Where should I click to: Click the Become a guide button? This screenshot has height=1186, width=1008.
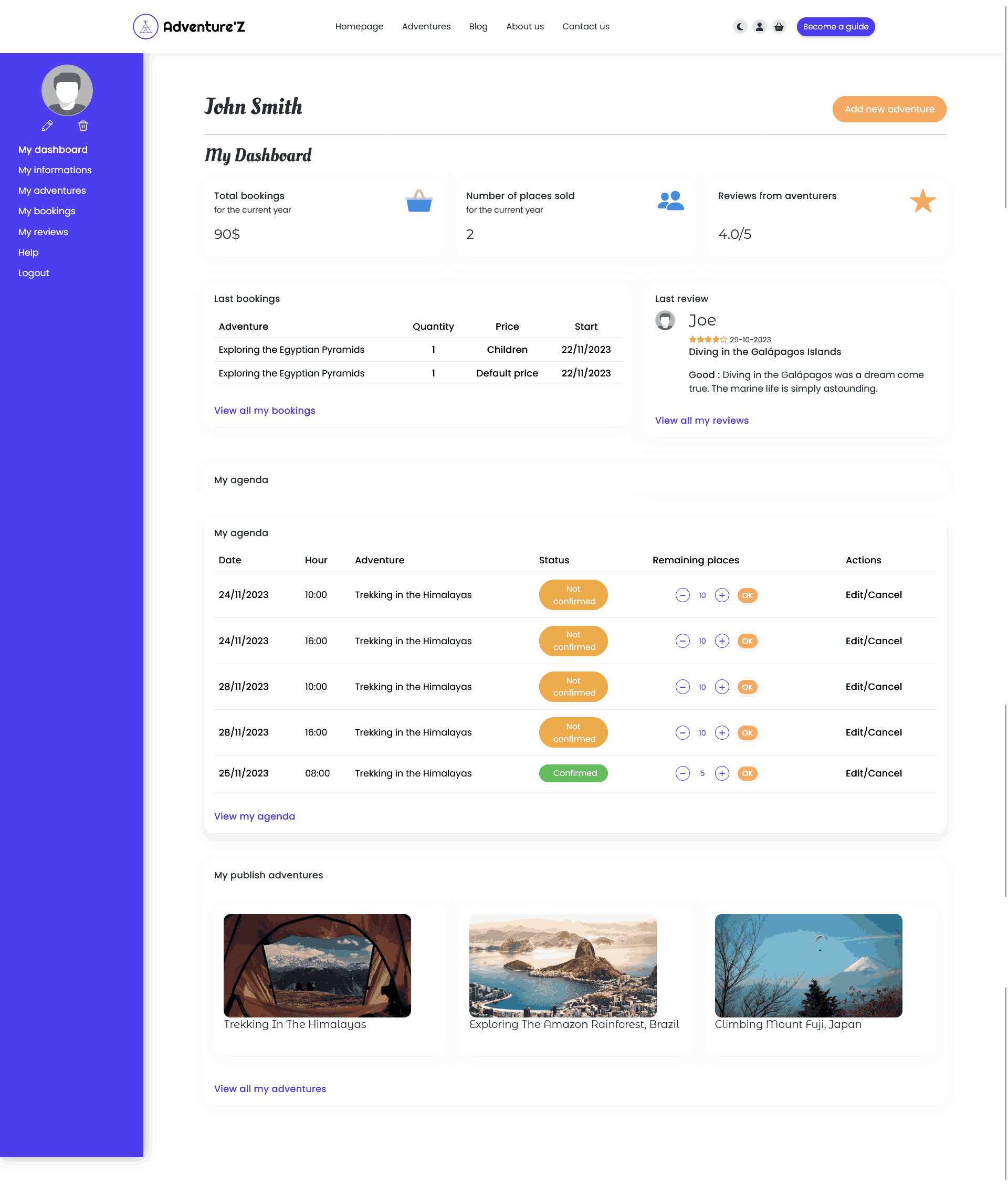(835, 26)
